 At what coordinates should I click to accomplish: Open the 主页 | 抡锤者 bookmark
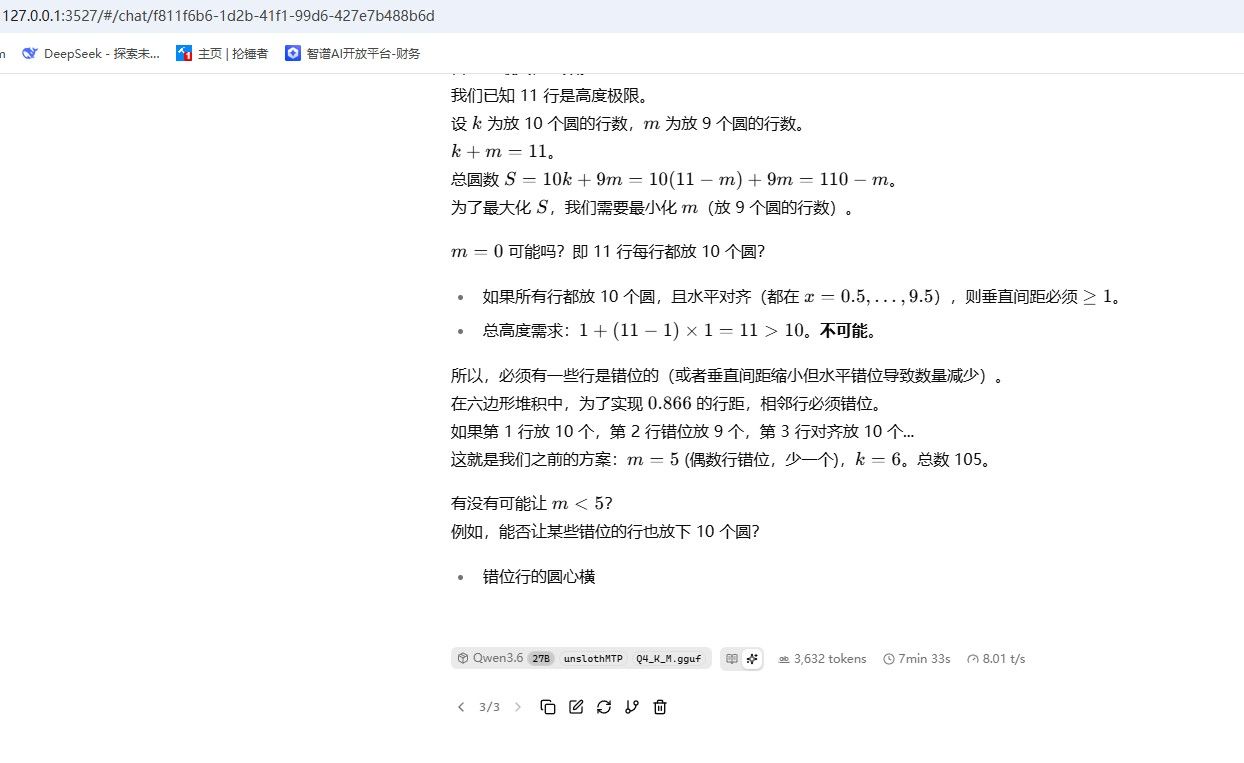(x=222, y=54)
